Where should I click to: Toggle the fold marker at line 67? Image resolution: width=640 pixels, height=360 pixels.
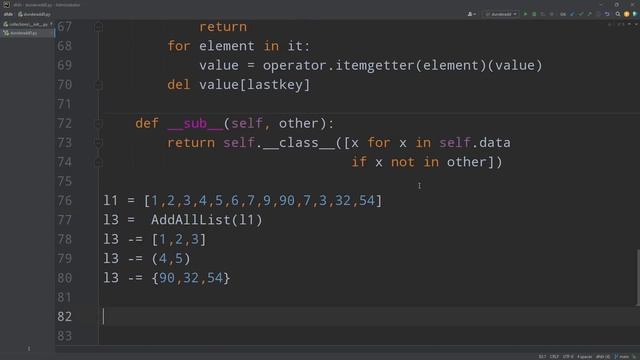98,27
